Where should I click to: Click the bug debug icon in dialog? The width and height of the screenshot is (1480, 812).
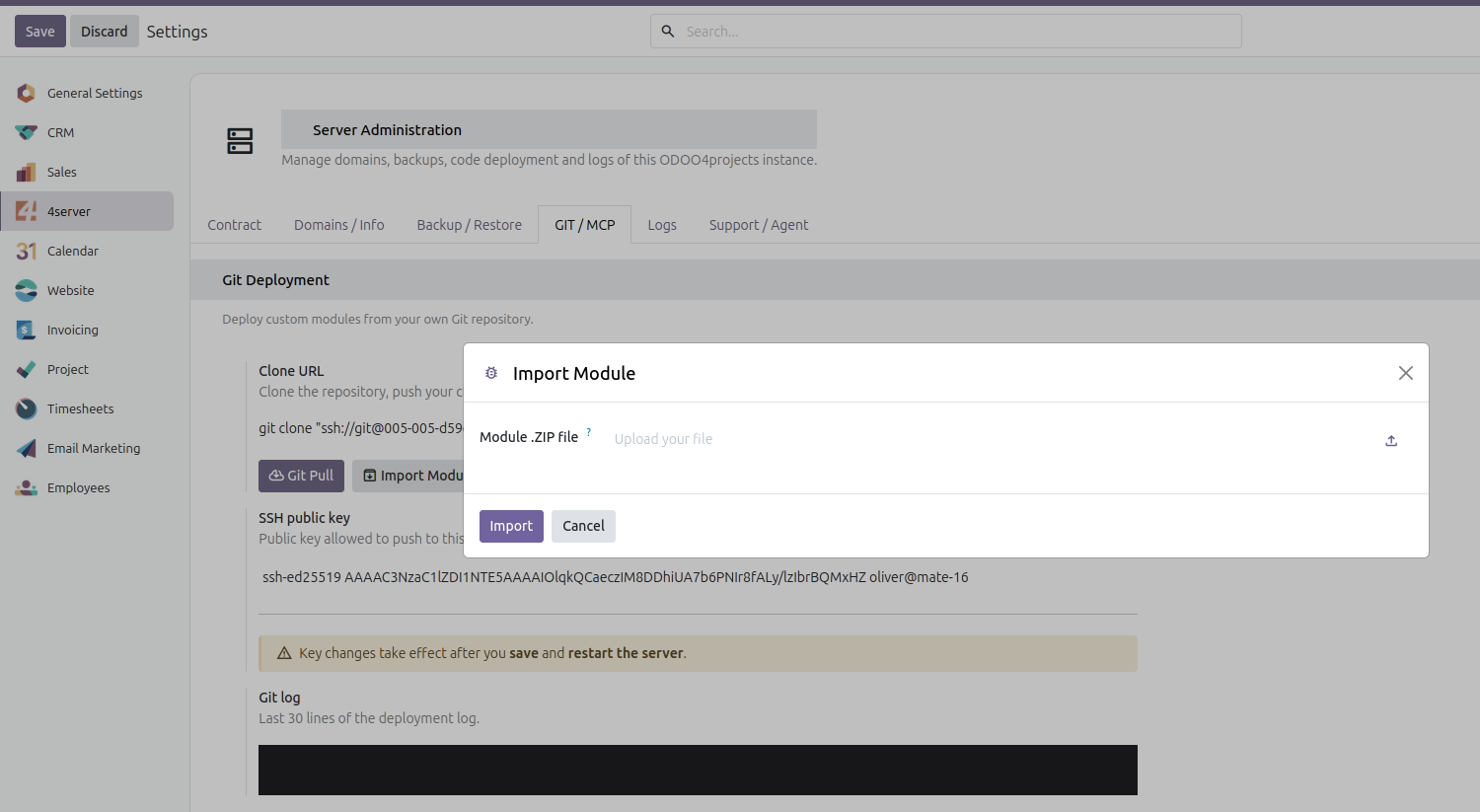click(491, 373)
